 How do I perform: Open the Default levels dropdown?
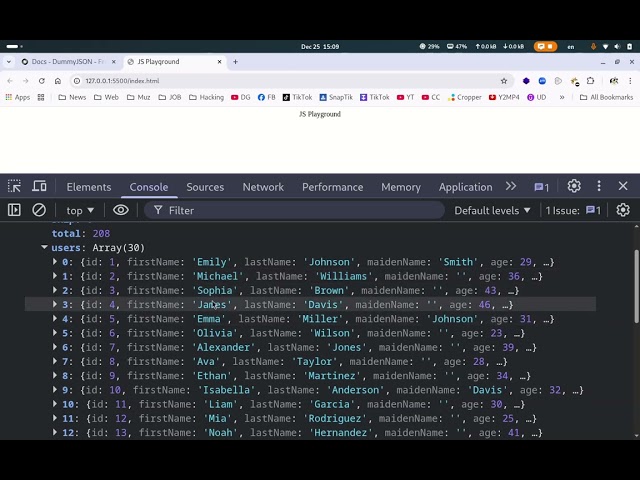(492, 211)
